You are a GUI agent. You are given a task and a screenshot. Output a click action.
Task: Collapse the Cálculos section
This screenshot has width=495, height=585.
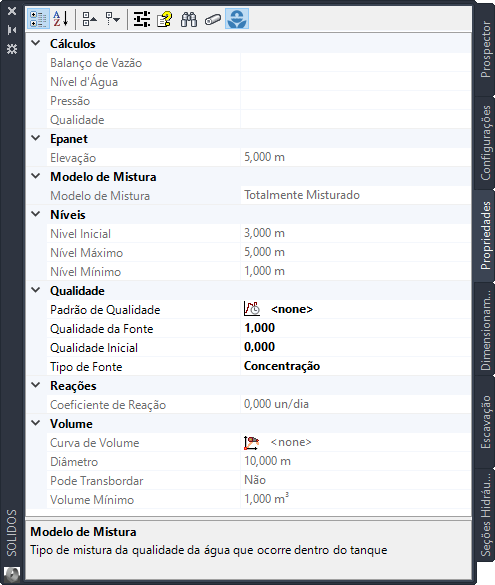pyautogui.click(x=36, y=43)
